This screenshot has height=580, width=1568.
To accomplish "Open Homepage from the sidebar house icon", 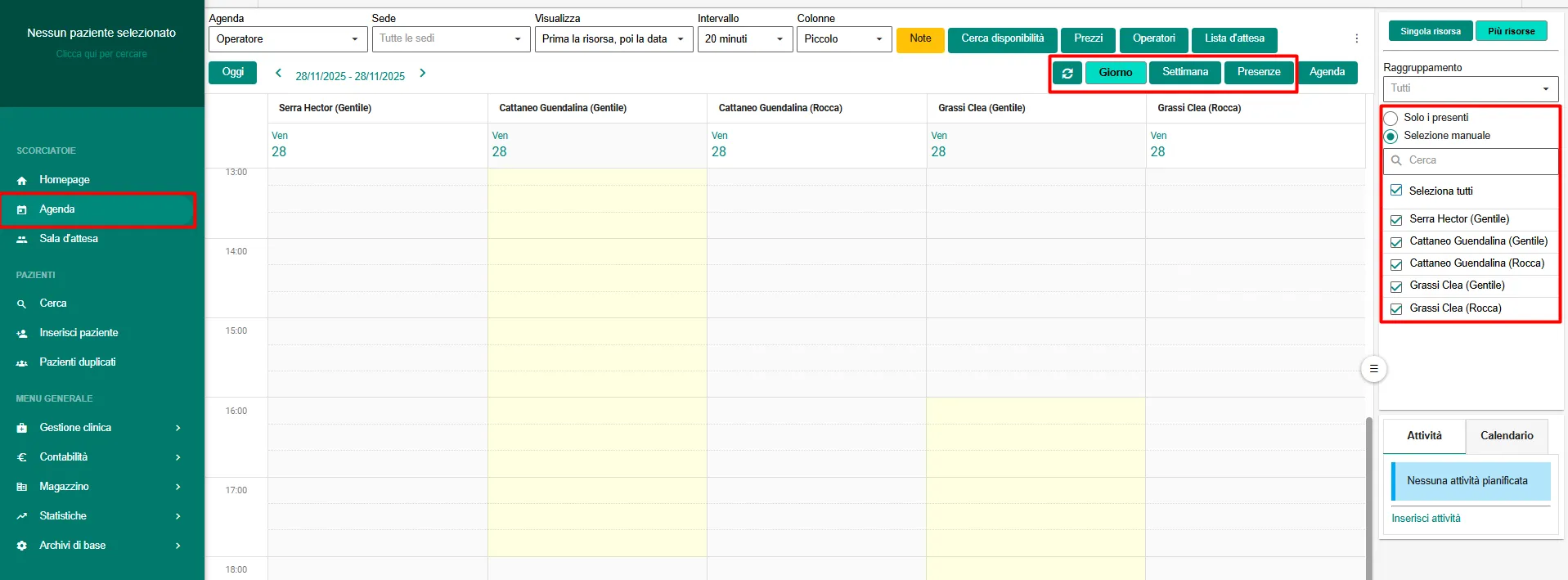I will pyautogui.click(x=22, y=180).
